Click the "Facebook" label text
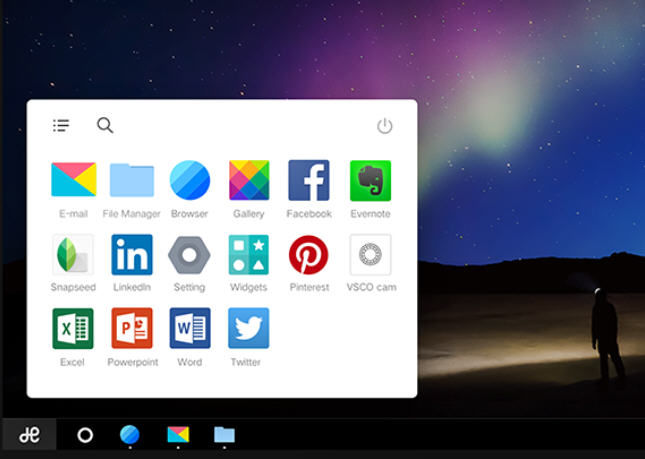Viewport: 645px width, 459px height. pyautogui.click(x=309, y=214)
